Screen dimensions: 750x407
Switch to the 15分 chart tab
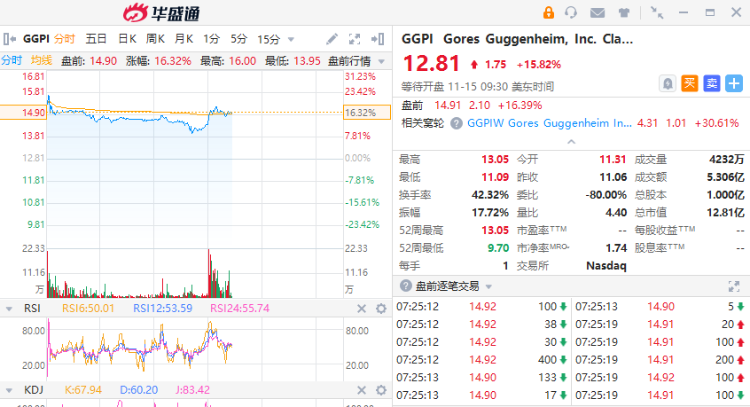coord(268,39)
